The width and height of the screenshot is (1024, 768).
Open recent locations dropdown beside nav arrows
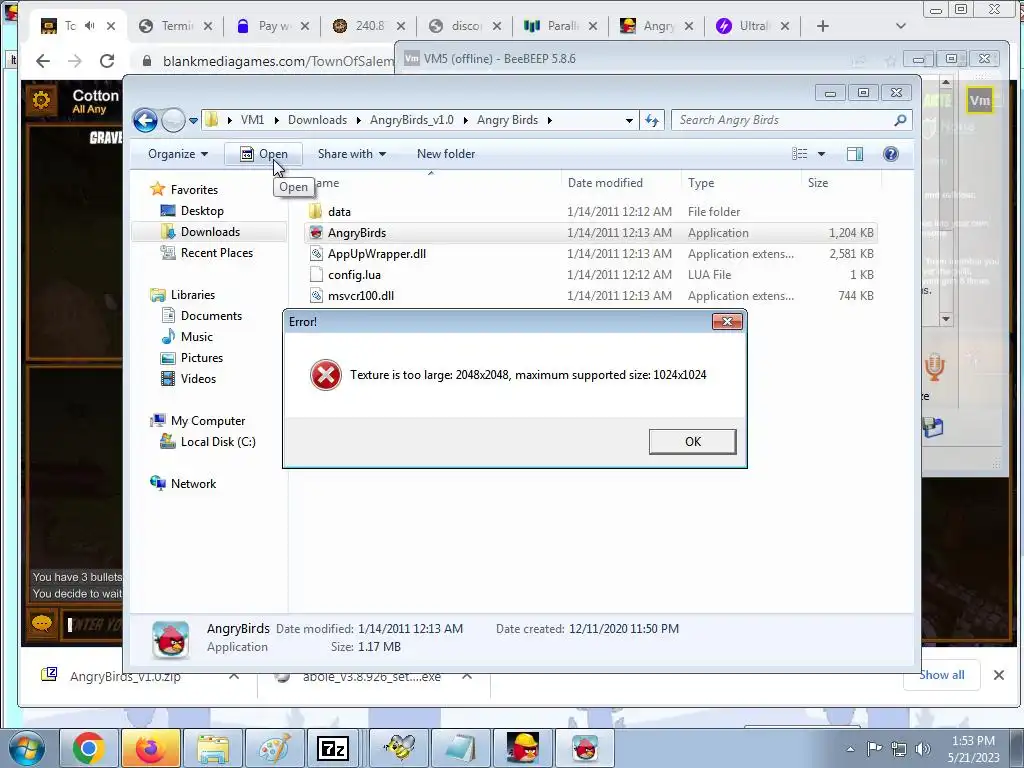click(x=193, y=121)
